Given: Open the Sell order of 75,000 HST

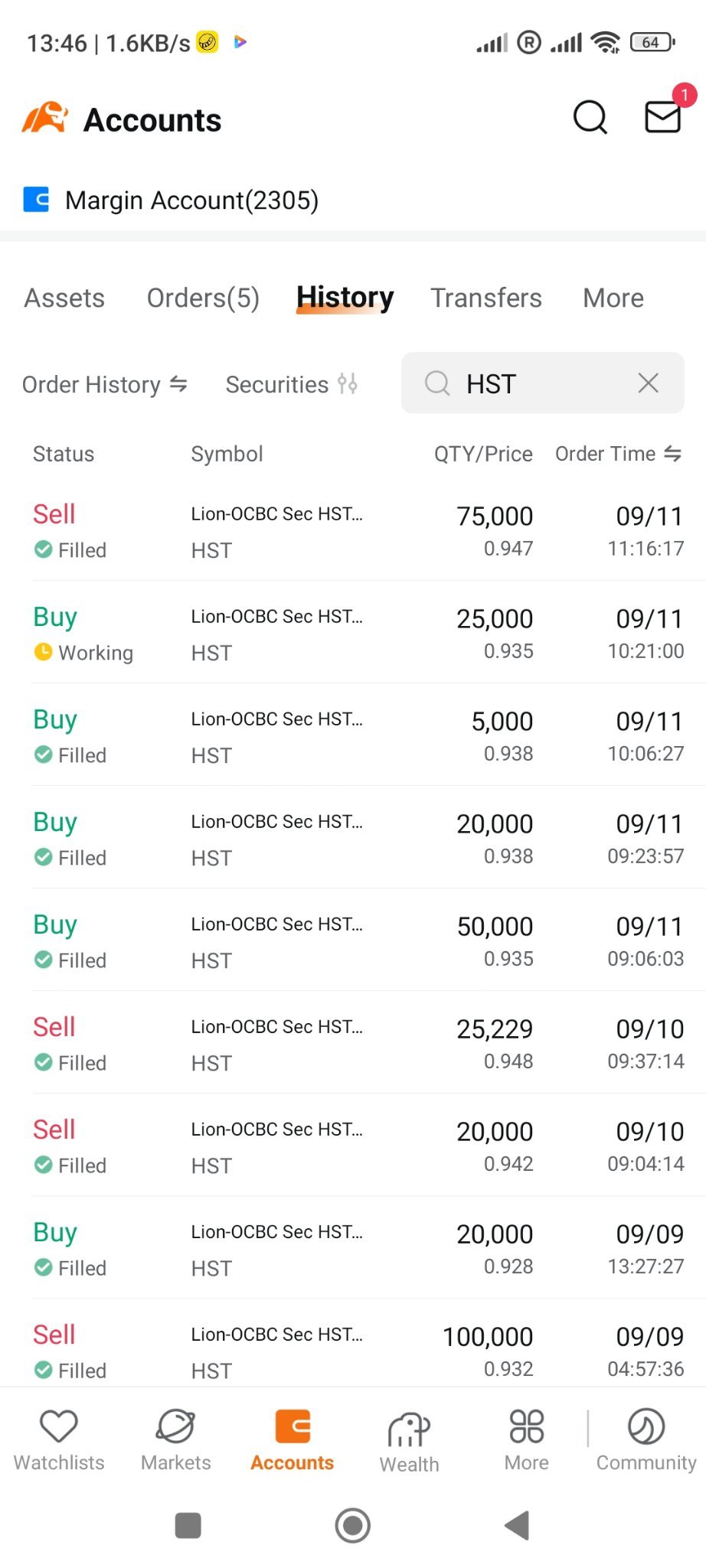Looking at the screenshot, I should pos(358,531).
